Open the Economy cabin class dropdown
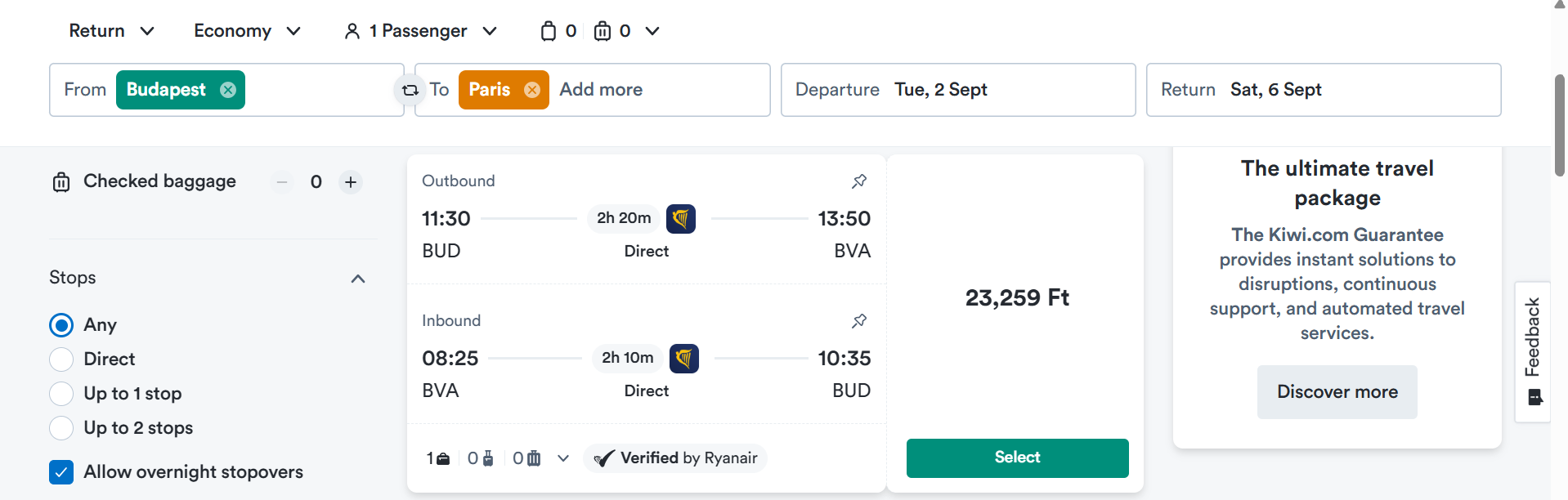1568x500 pixels. 247,31
